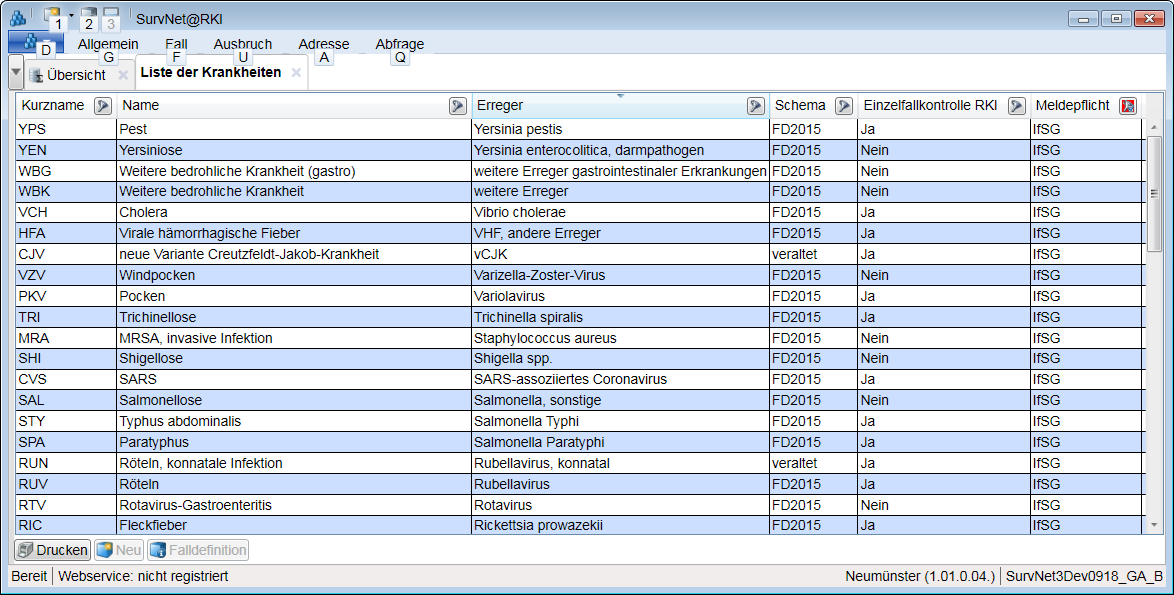Open filter for Erreger column
This screenshot has width=1174, height=595.
click(755, 106)
